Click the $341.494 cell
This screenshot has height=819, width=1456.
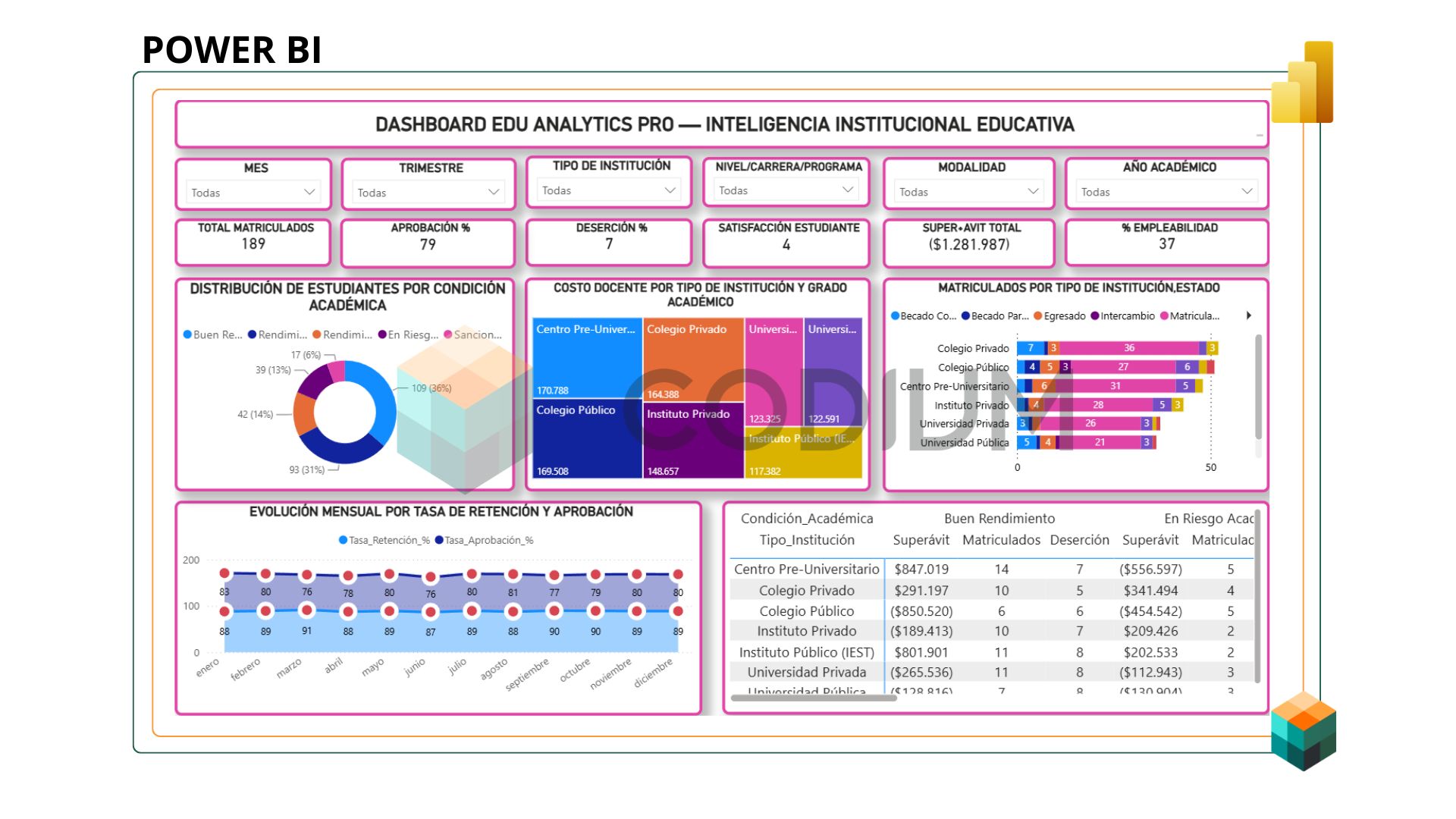click(x=1150, y=591)
